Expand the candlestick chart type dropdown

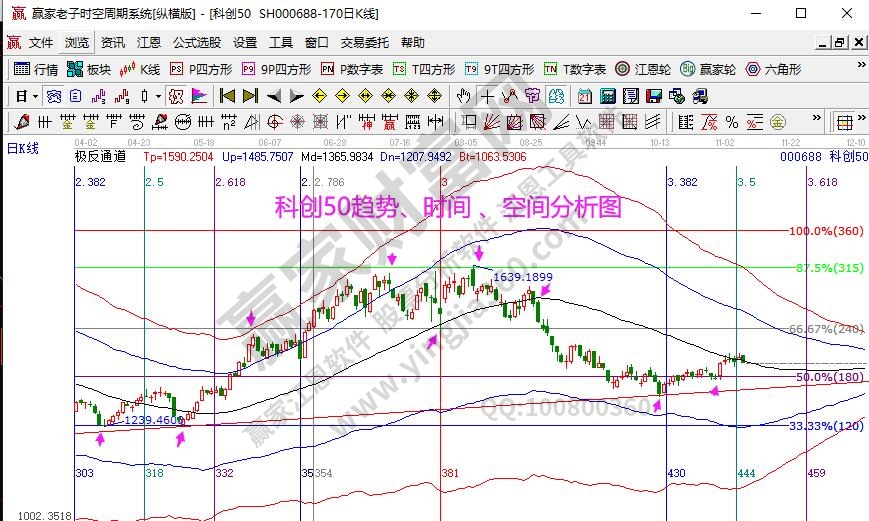[x=159, y=97]
